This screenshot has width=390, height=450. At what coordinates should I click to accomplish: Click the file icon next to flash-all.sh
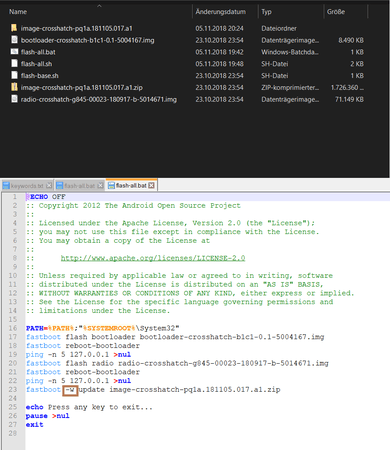pyautogui.click(x=14, y=64)
